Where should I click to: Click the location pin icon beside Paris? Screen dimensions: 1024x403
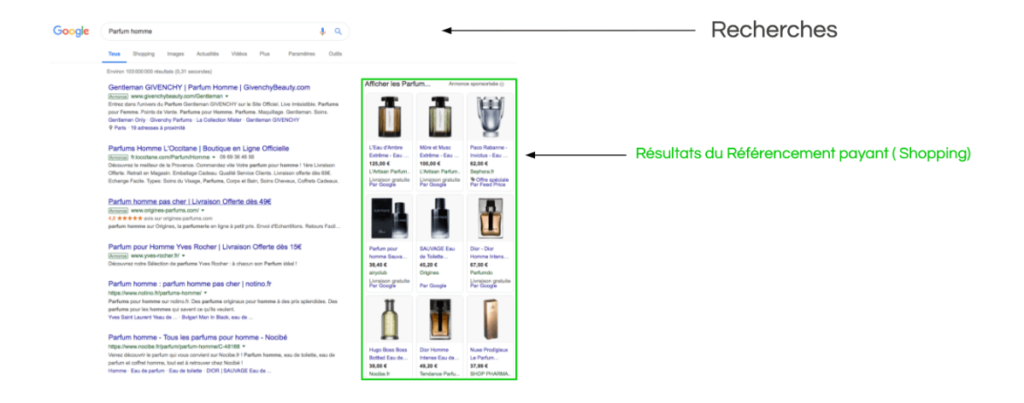(x=110, y=127)
